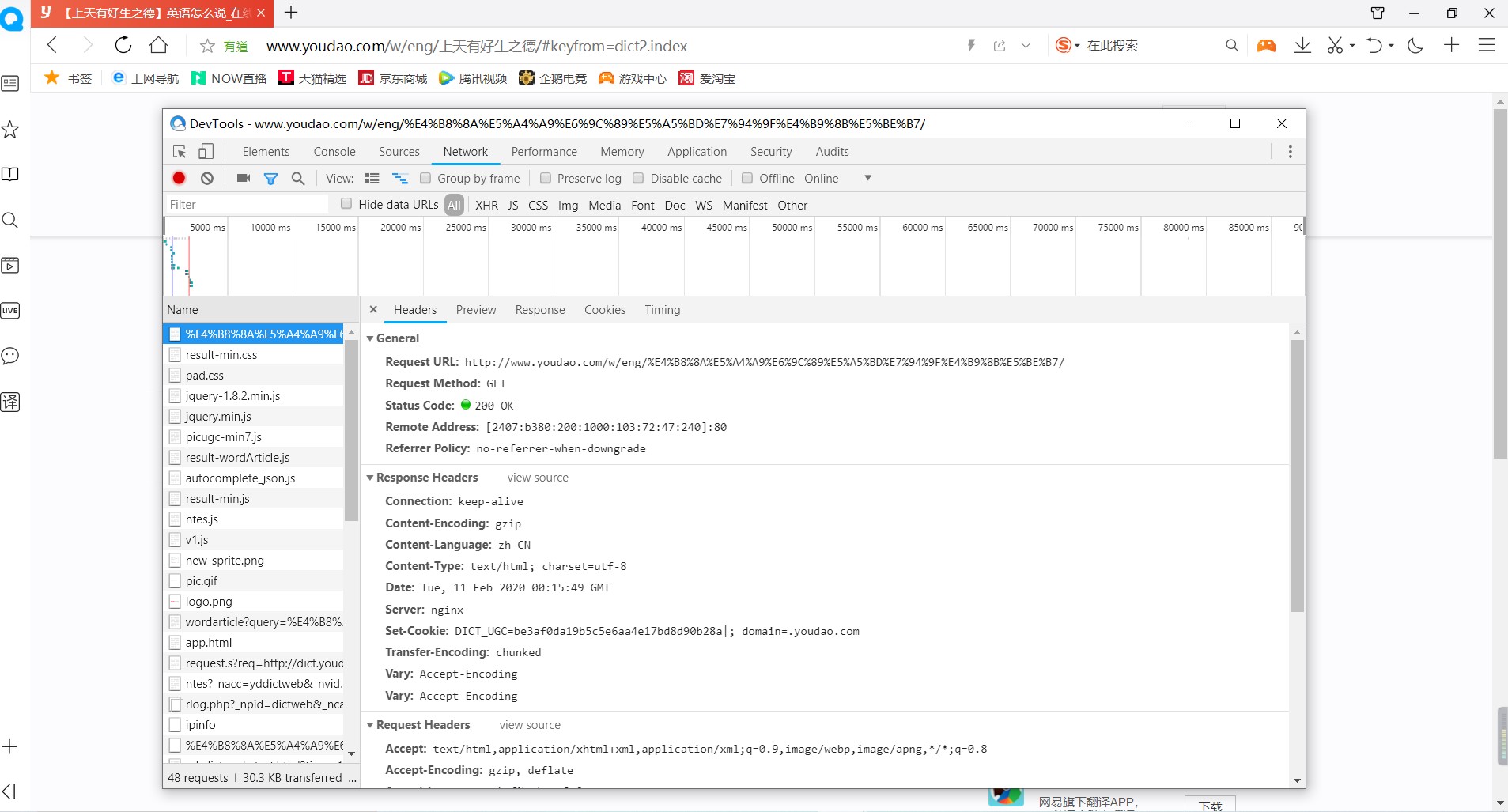Click the Name column header

pyautogui.click(x=261, y=310)
